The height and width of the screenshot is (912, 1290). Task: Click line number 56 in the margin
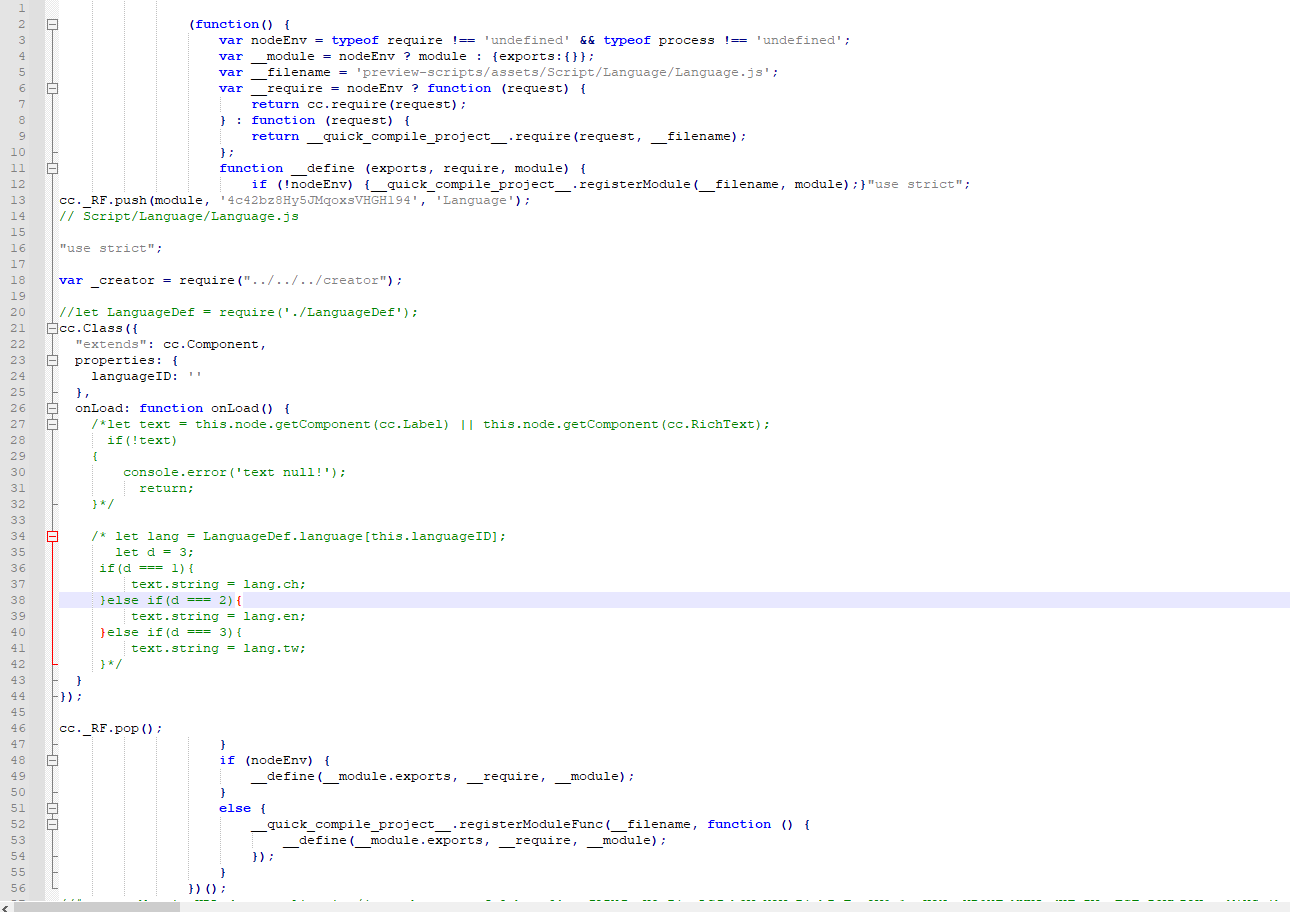pyautogui.click(x=19, y=888)
